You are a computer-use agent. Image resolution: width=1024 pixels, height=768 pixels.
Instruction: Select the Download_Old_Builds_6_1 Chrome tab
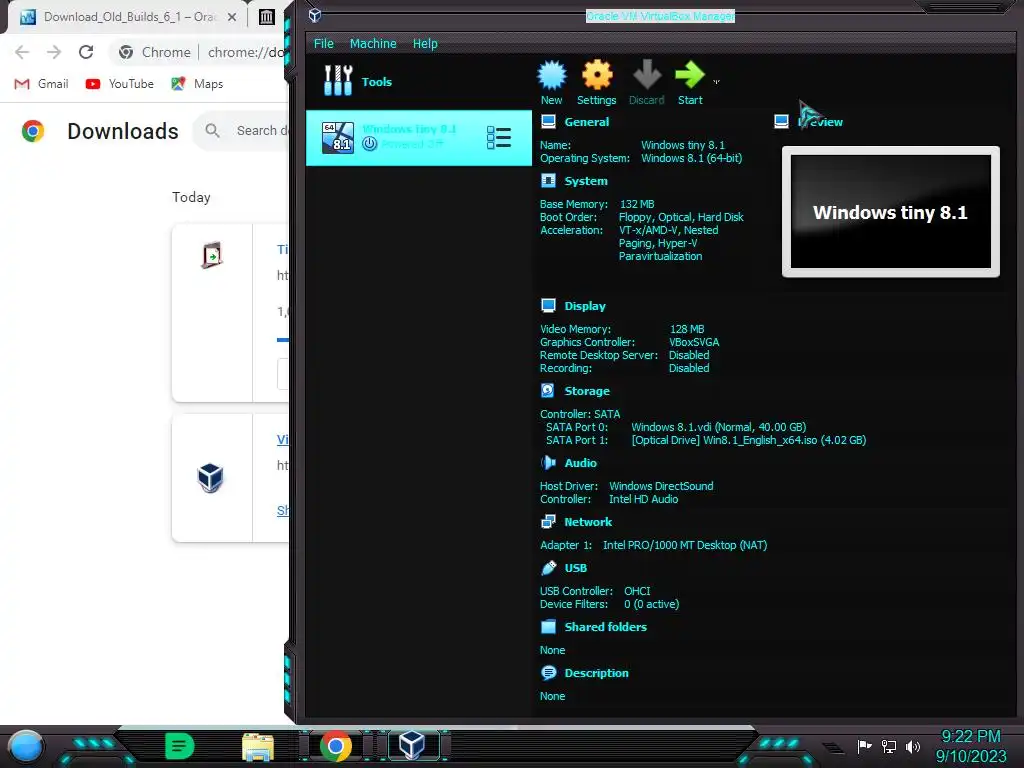click(128, 17)
